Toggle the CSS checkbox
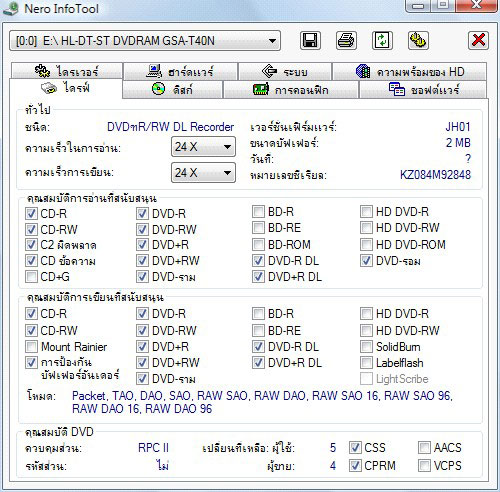 tap(355, 447)
